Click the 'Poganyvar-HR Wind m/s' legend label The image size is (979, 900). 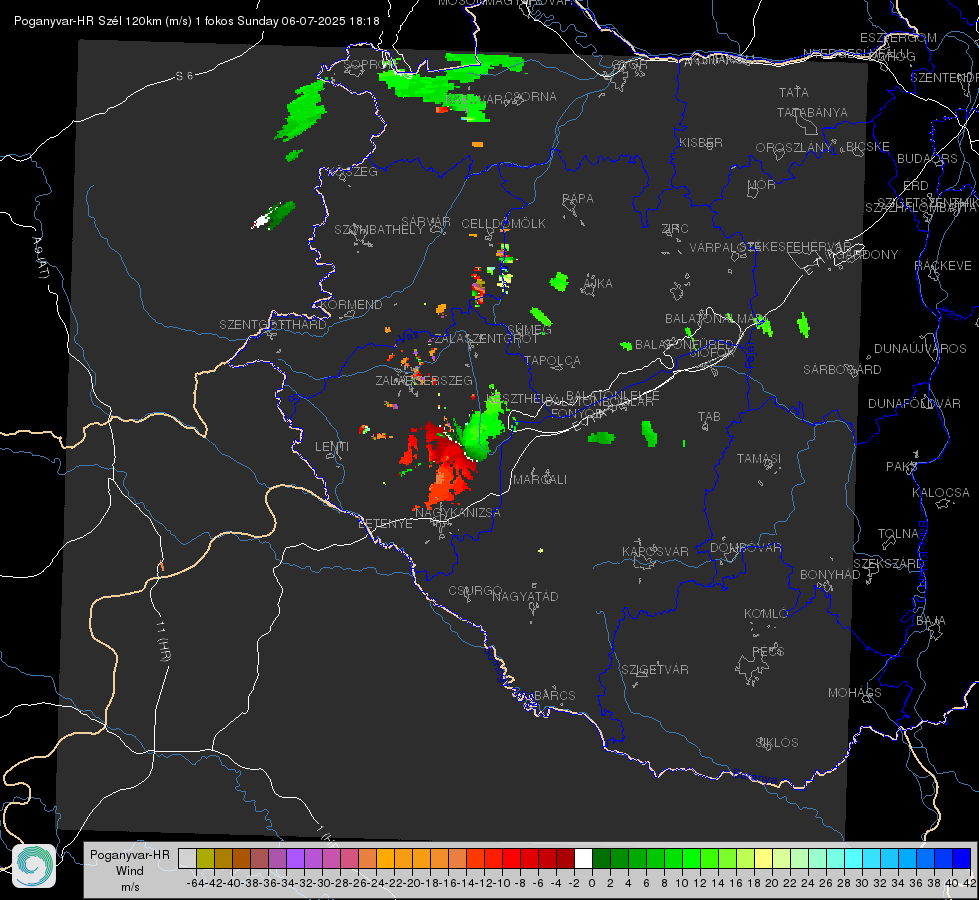point(130,871)
